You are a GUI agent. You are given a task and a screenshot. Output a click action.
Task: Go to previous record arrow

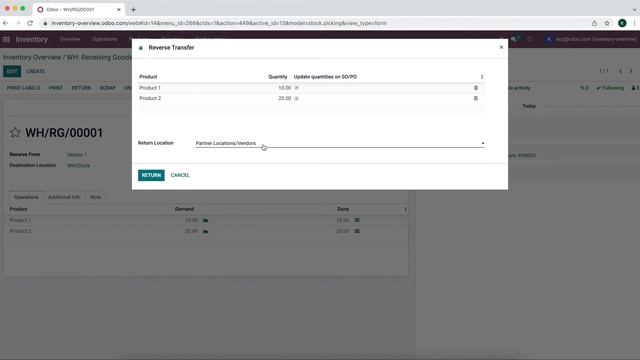click(x=620, y=71)
